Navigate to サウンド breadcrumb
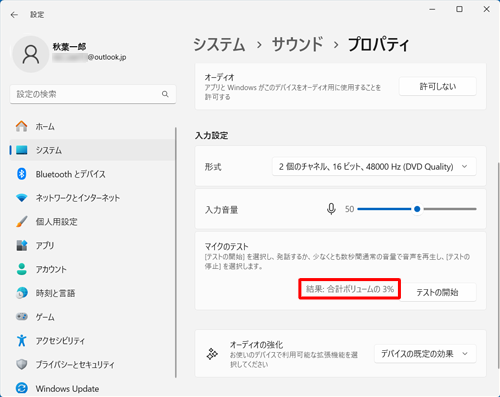The height and width of the screenshot is (397, 500). (x=297, y=44)
